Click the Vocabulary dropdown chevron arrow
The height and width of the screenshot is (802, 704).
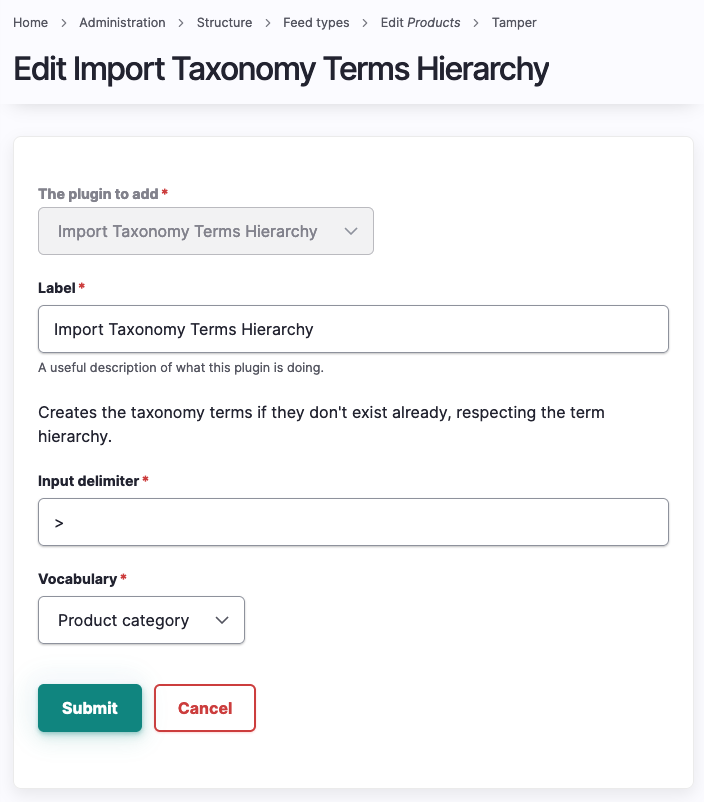point(222,620)
